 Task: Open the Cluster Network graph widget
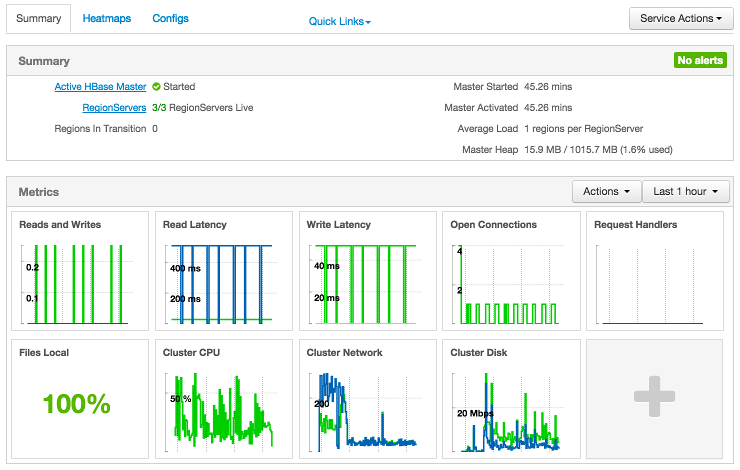tap(366, 398)
